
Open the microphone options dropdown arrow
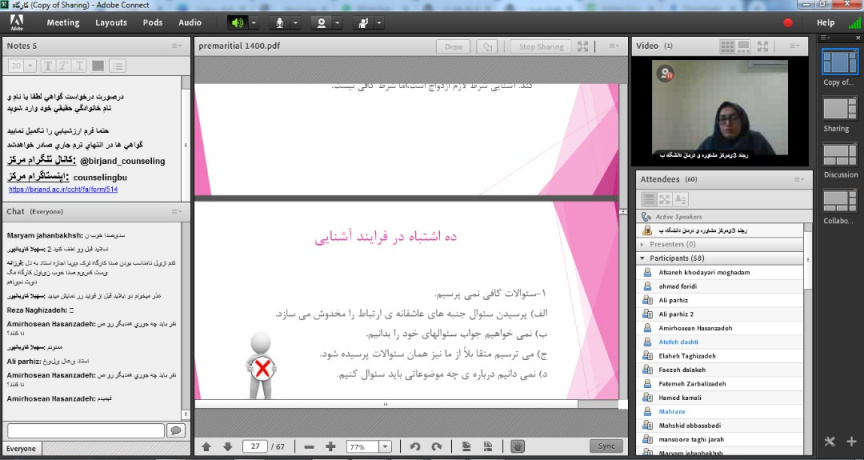[x=296, y=23]
